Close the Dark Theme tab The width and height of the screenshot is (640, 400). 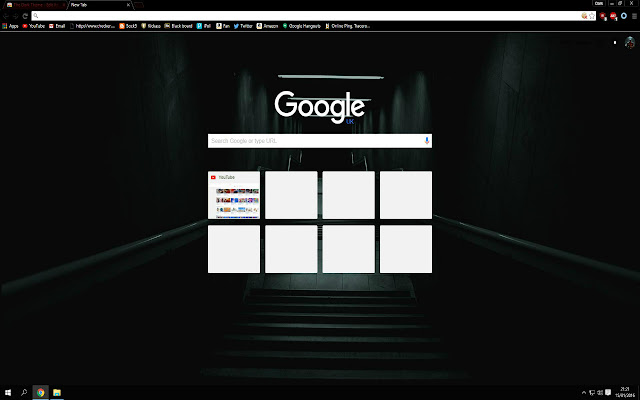coord(64,5)
